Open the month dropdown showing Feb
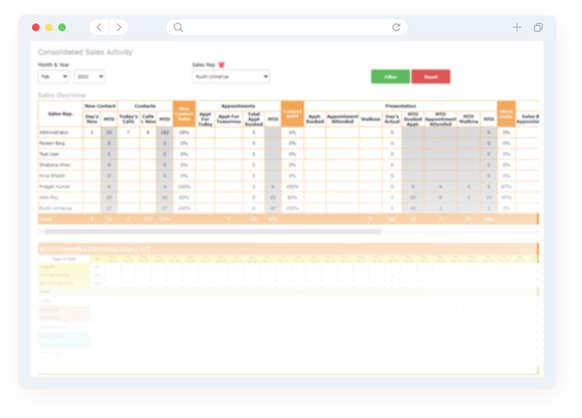Screen dimensions: 582x418 (x=53, y=76)
